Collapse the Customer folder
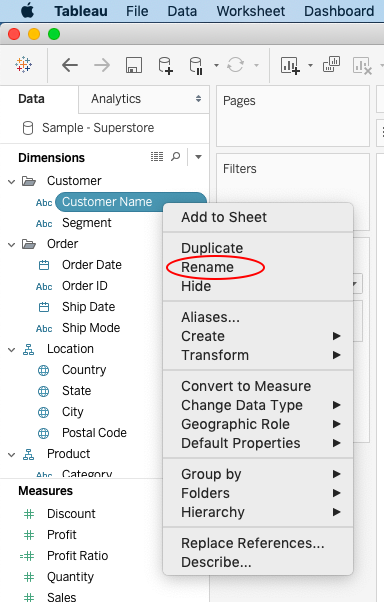Viewport: 384px width, 602px height. pyautogui.click(x=12, y=182)
